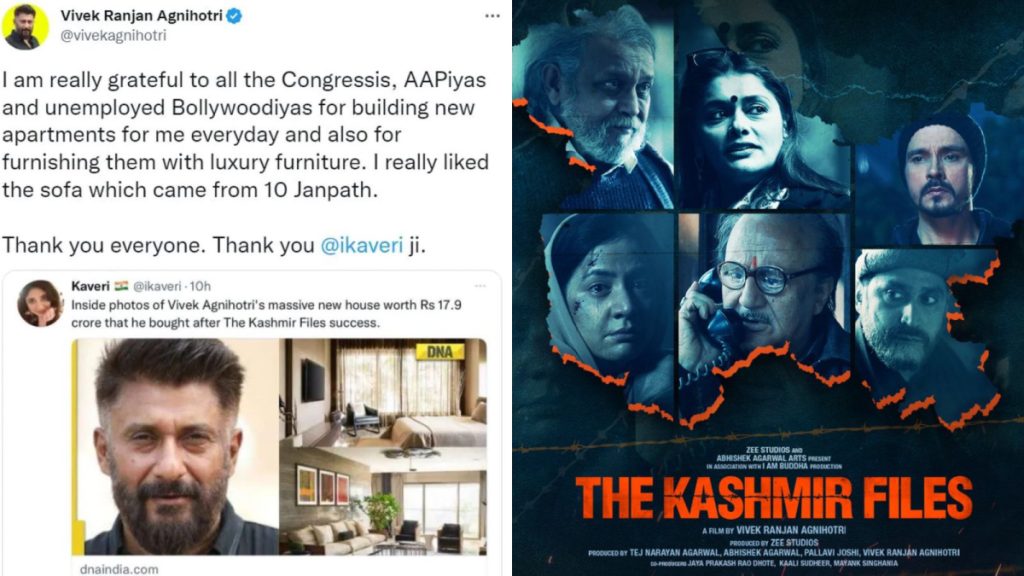Screen dimensions: 1024x576
Task: Open the living room sofa photo in the preview
Action: click(383, 502)
